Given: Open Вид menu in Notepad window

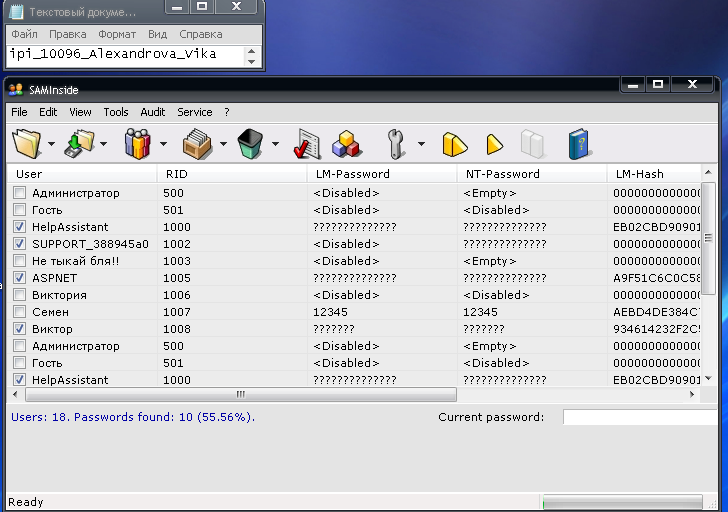Looking at the screenshot, I should pos(157,34).
